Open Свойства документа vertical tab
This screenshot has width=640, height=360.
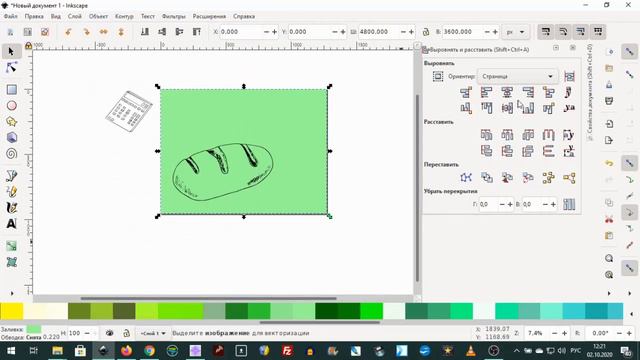590,92
